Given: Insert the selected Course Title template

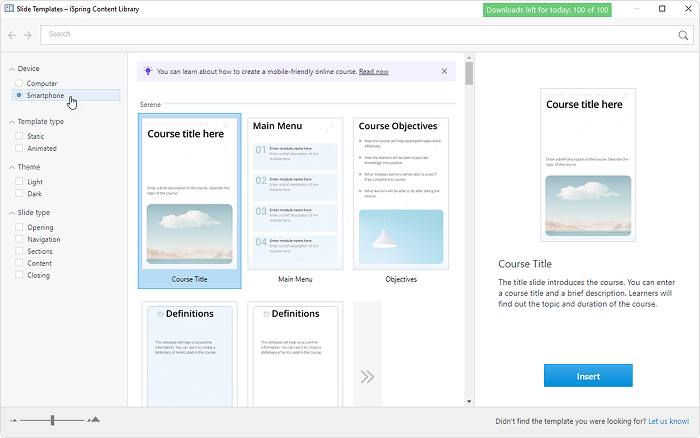Looking at the screenshot, I should pyautogui.click(x=588, y=375).
